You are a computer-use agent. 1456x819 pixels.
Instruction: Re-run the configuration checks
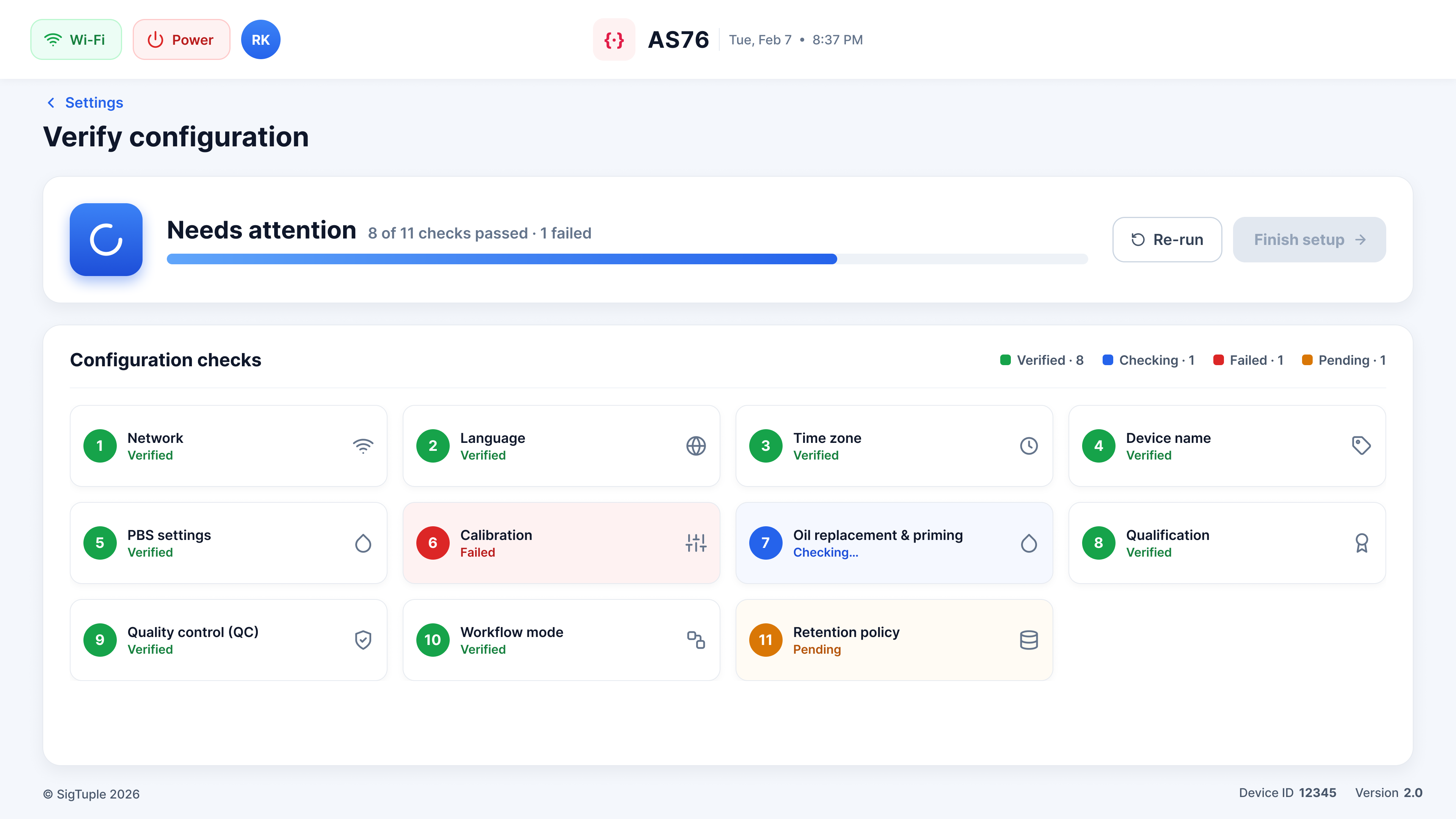click(1167, 240)
